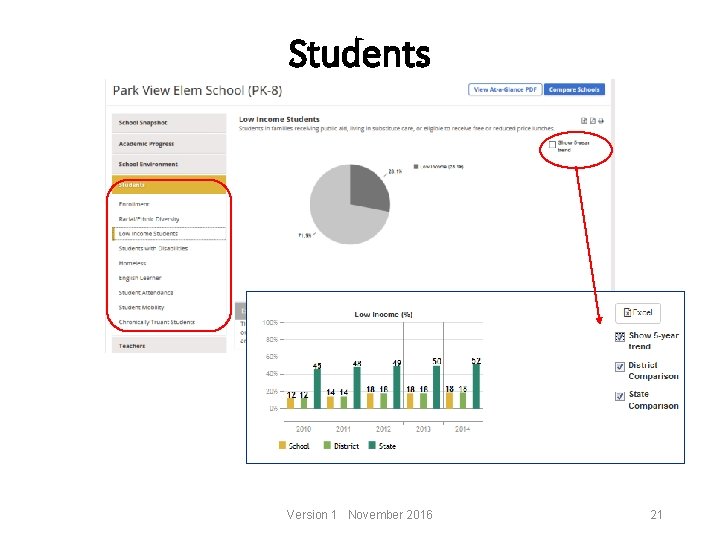Click the 'Low Income Students' heading
This screenshot has height=540, width=720.
[279, 119]
